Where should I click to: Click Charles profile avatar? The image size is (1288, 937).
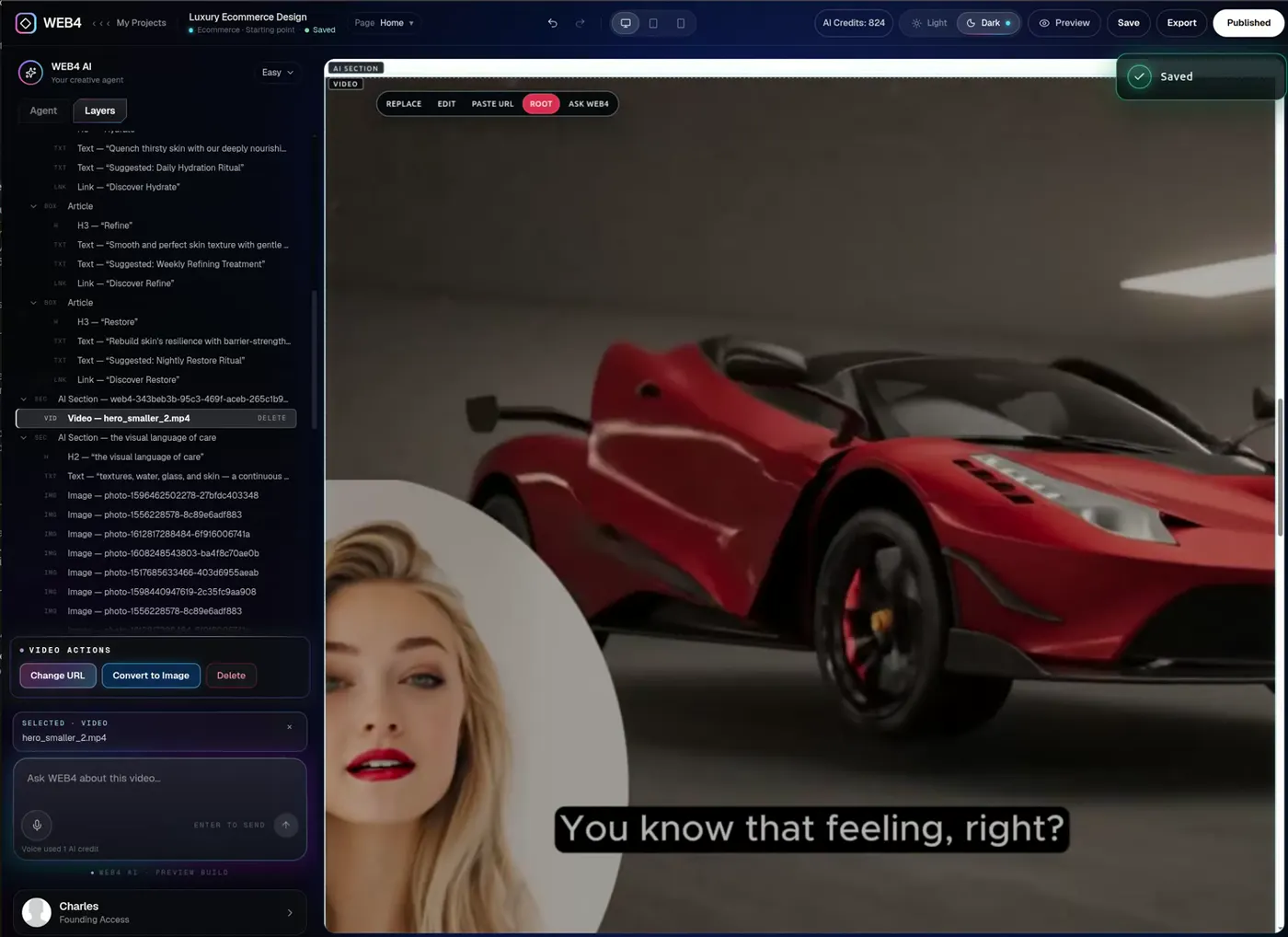37,912
